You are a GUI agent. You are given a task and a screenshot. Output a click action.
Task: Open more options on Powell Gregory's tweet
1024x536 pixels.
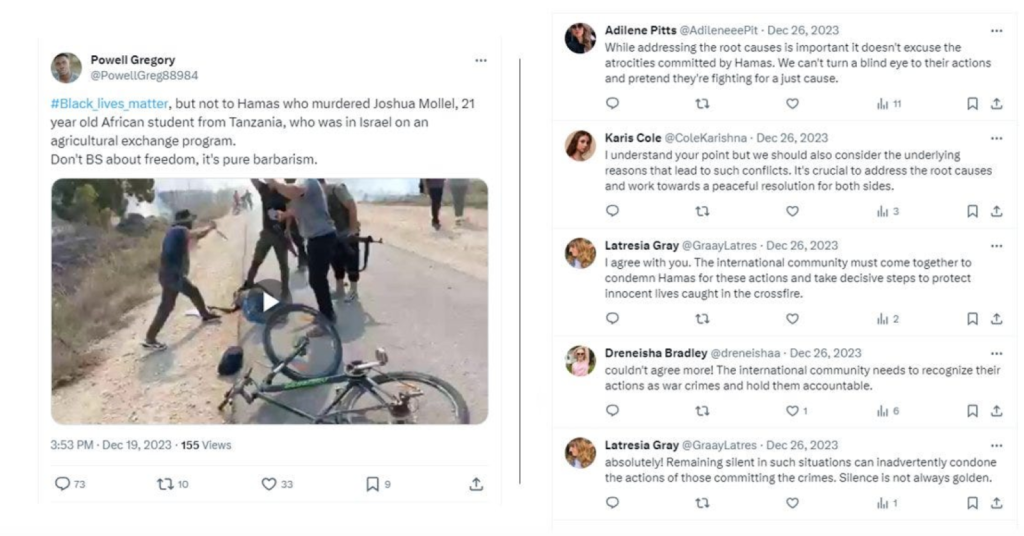point(481,61)
